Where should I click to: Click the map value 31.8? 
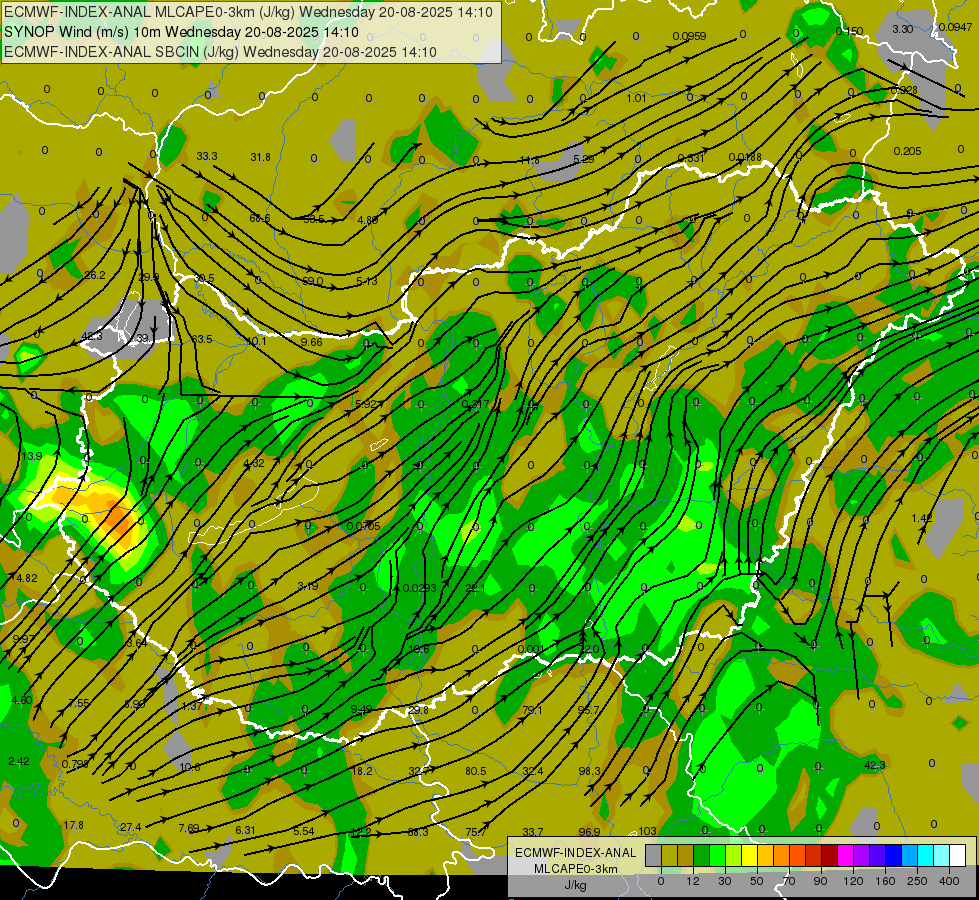[260, 157]
